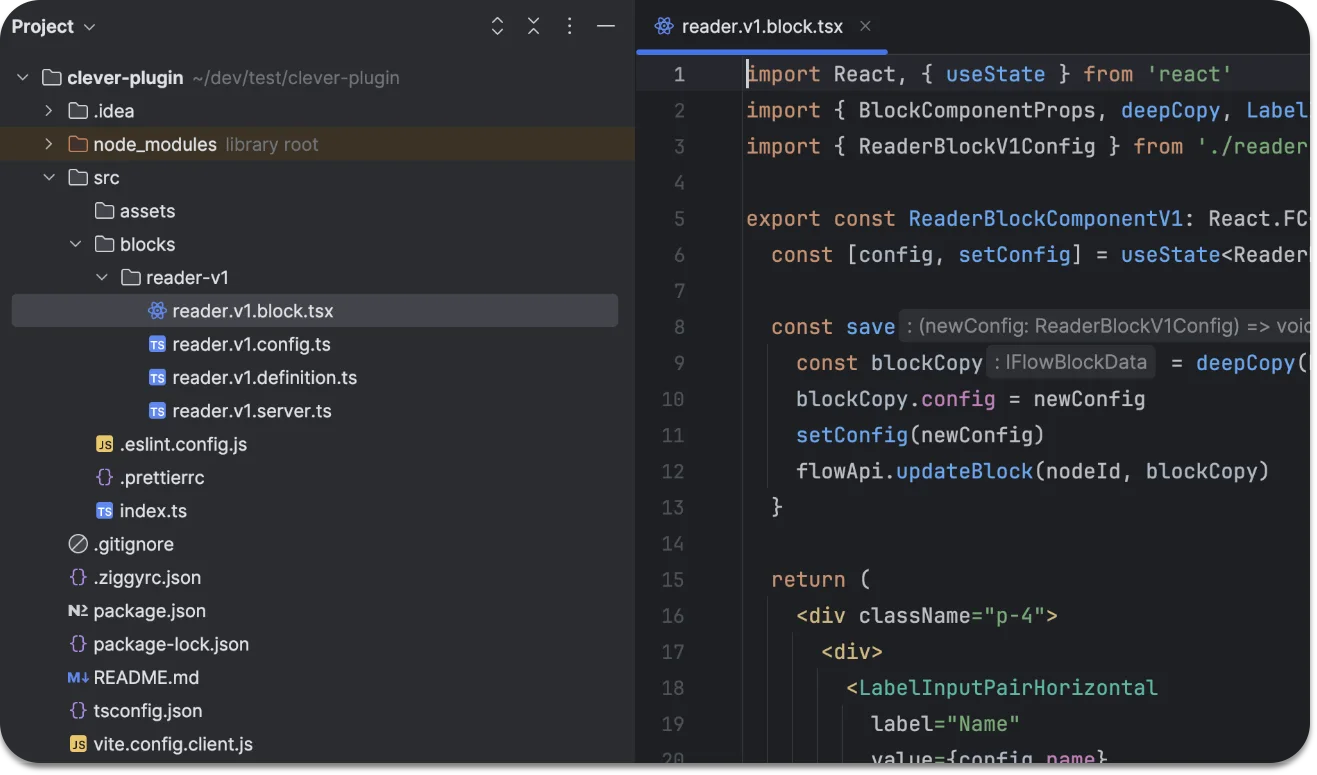The width and height of the screenshot is (1317, 775).
Task: Collapse the blocks folder
Action: coord(75,245)
